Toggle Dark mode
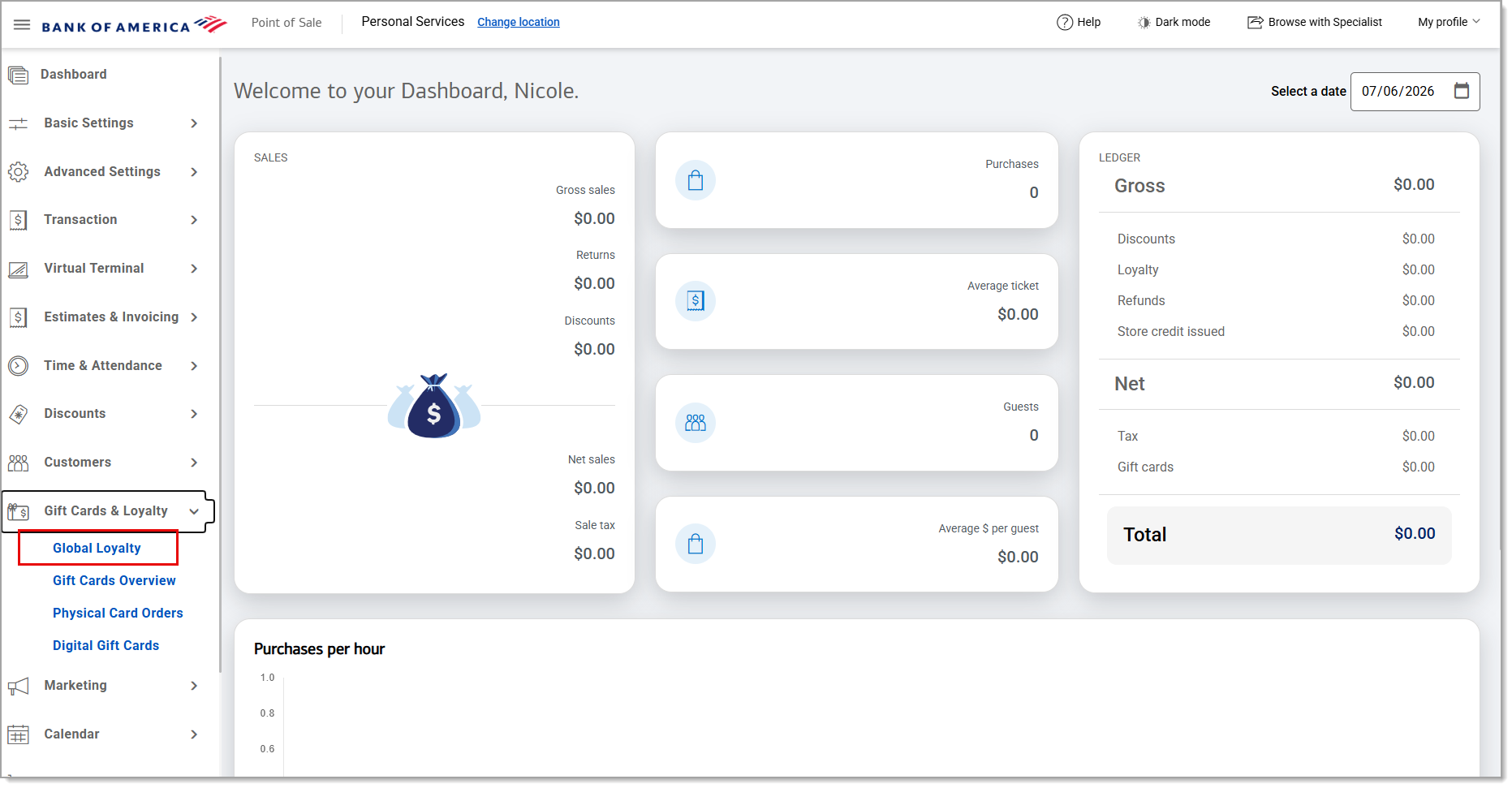Screen dimensions: 1512x788 coord(1174,22)
